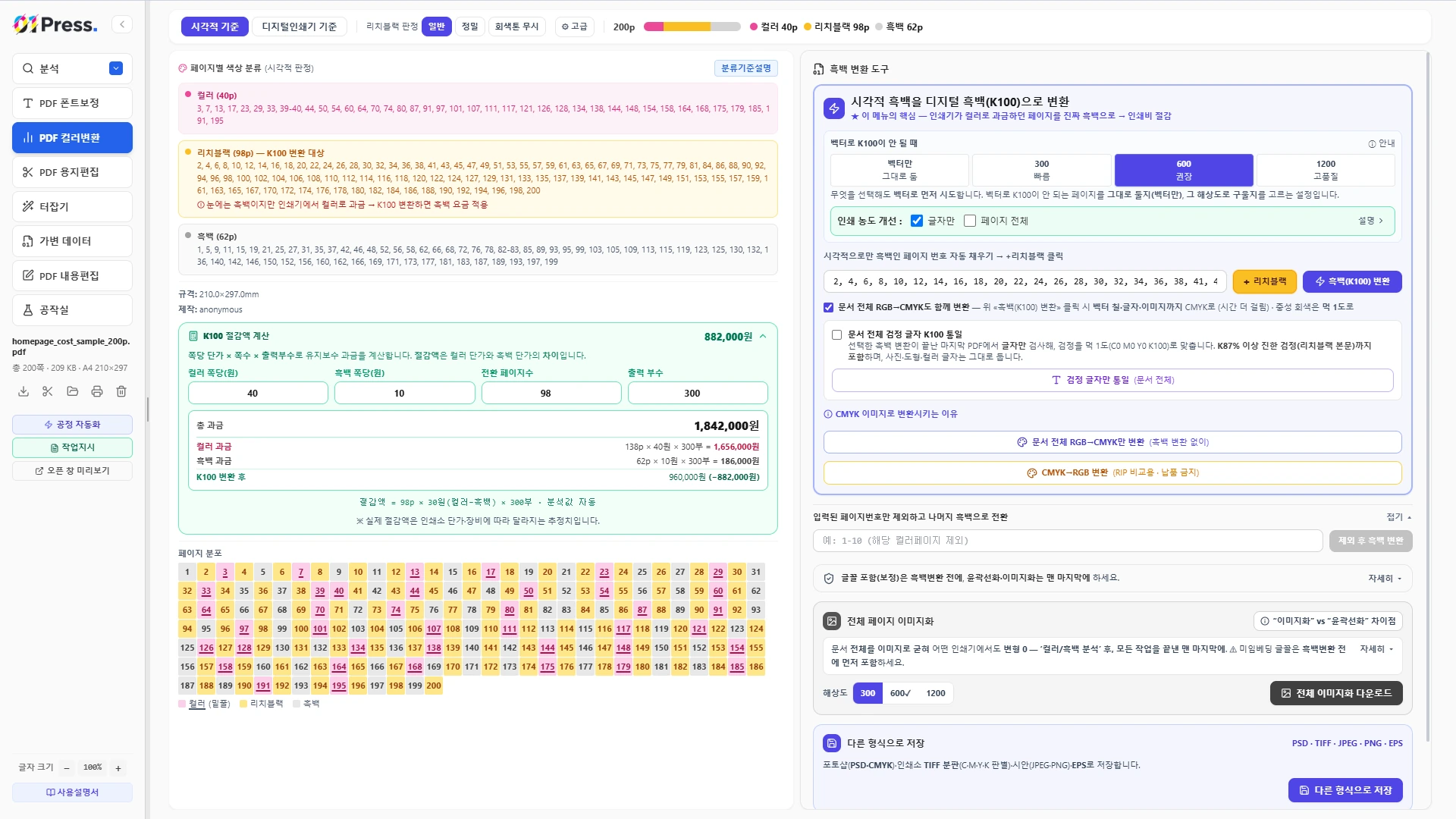This screenshot has width=1456, height=819.
Task: Collapse the K100 절감액 계산 panel chevron
Action: click(x=763, y=336)
